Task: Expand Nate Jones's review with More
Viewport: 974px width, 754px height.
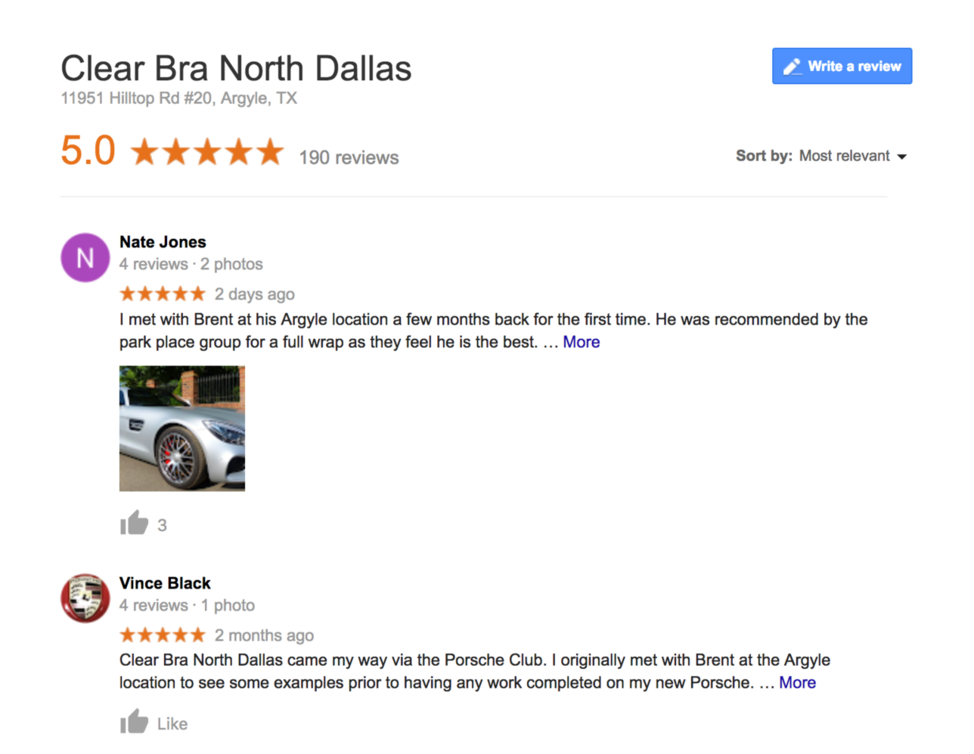Action: [x=581, y=342]
